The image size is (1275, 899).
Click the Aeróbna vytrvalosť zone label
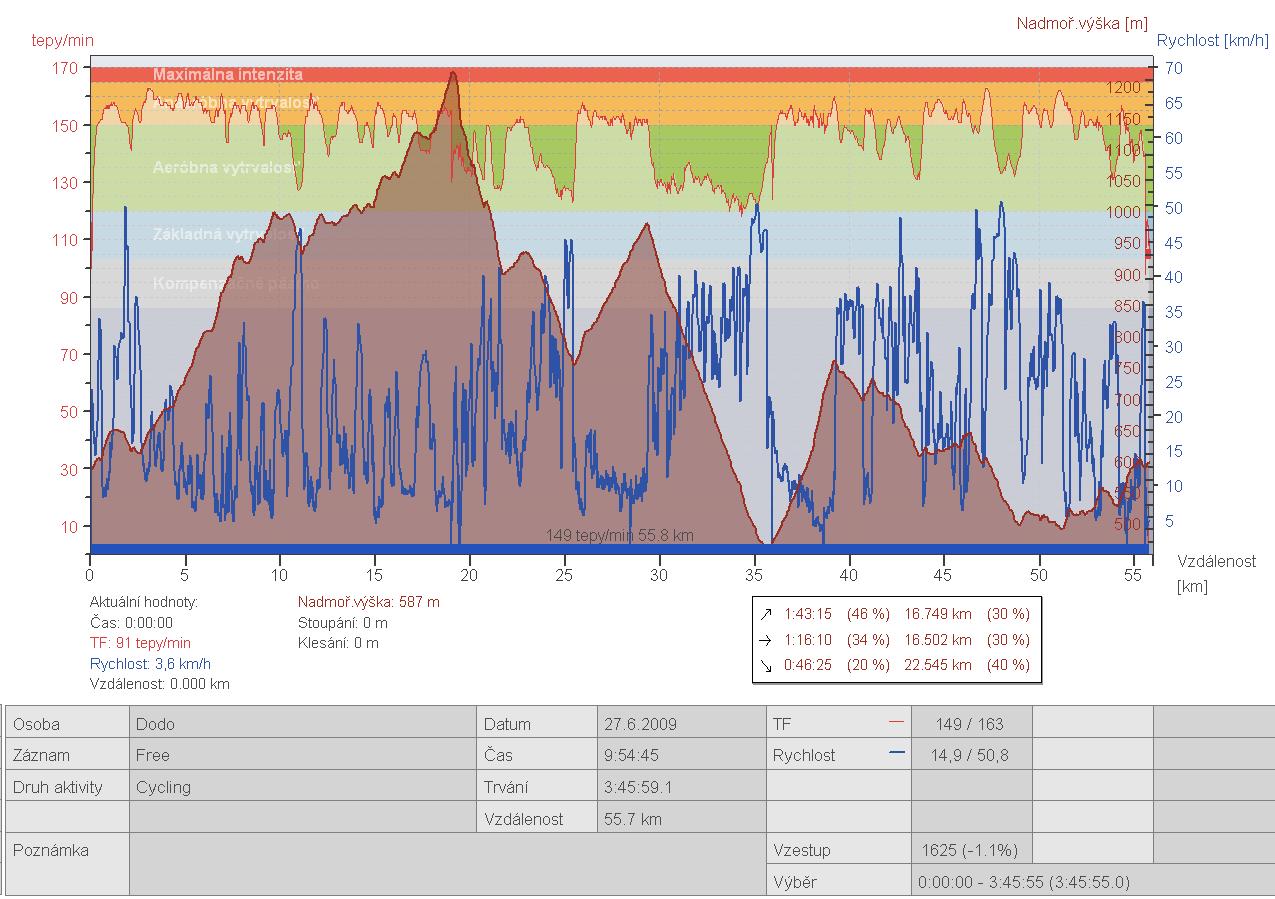pos(226,167)
